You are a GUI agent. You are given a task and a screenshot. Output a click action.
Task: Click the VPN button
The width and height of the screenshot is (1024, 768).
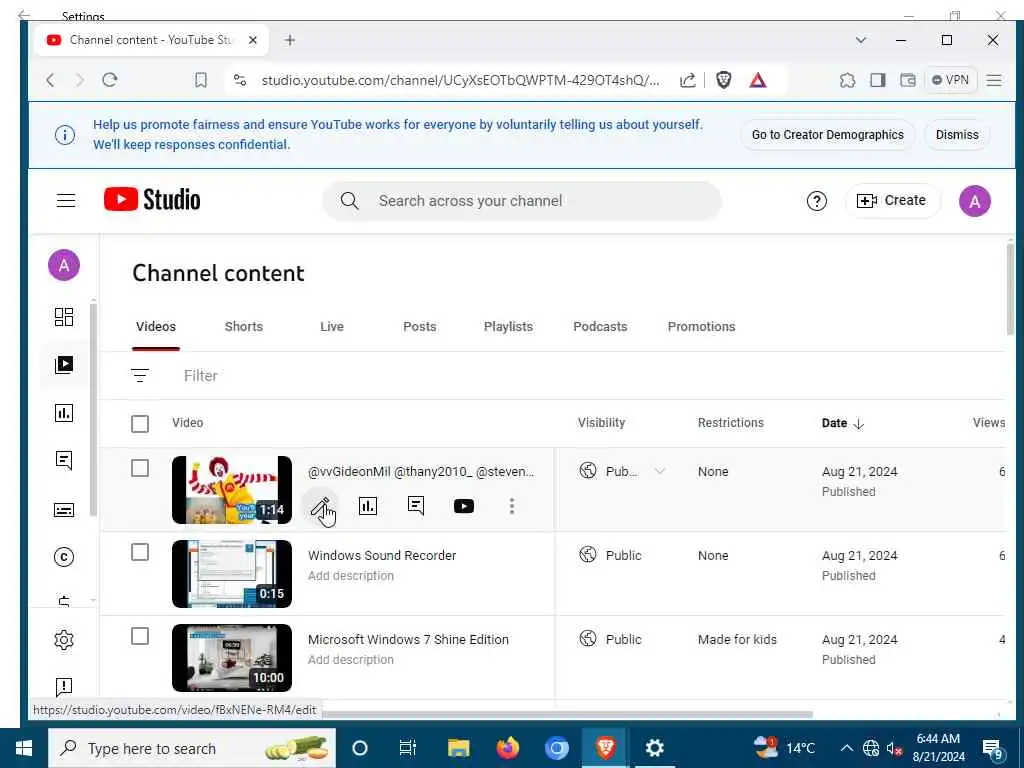[x=950, y=80]
